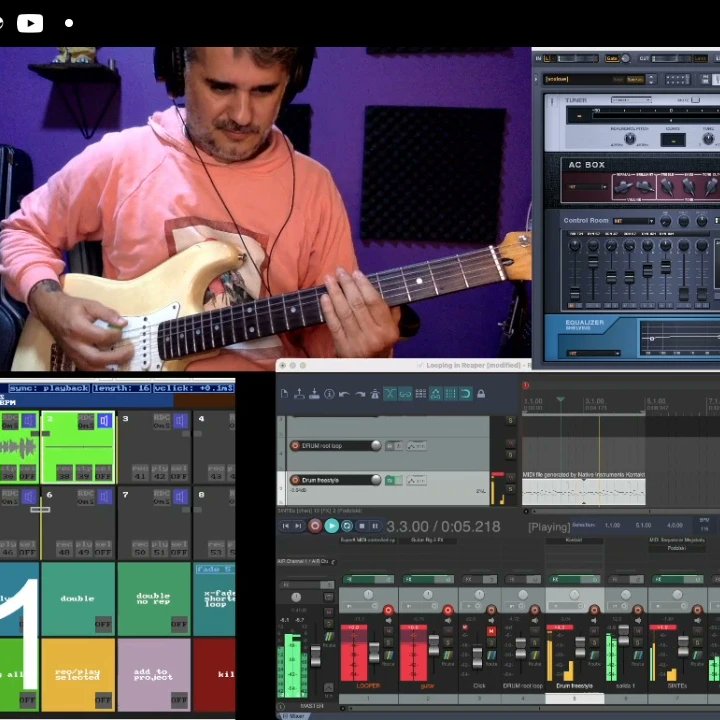Toggle envelope points move-with-items icon
Image resolution: width=720 pixels, height=720 pixels.
coord(435,394)
